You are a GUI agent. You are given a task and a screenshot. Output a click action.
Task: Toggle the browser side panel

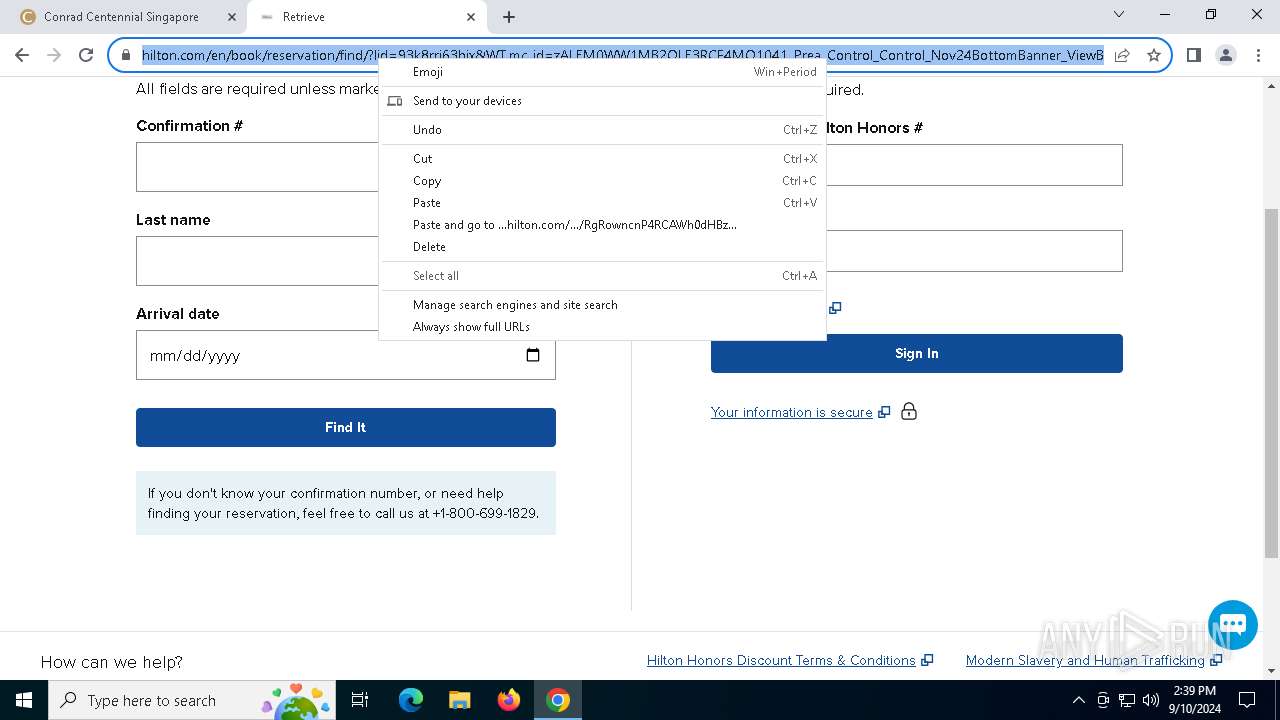(1193, 55)
